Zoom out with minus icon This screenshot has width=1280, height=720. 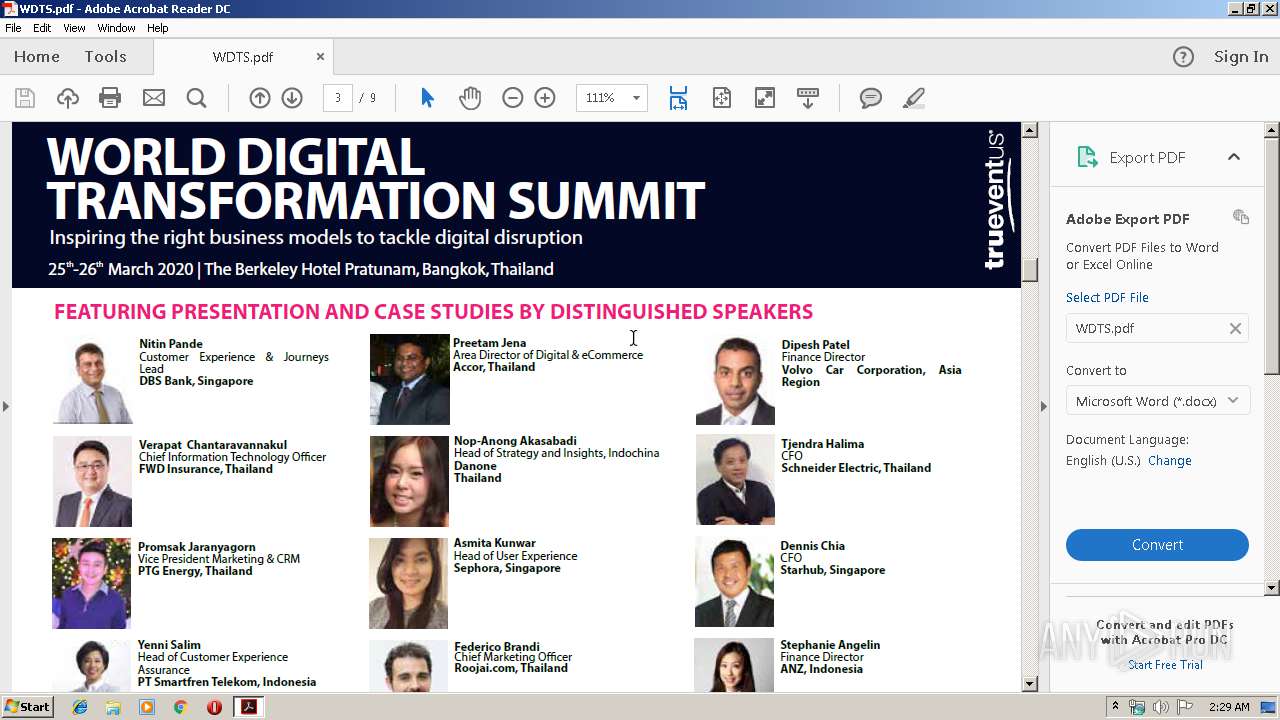click(x=513, y=98)
